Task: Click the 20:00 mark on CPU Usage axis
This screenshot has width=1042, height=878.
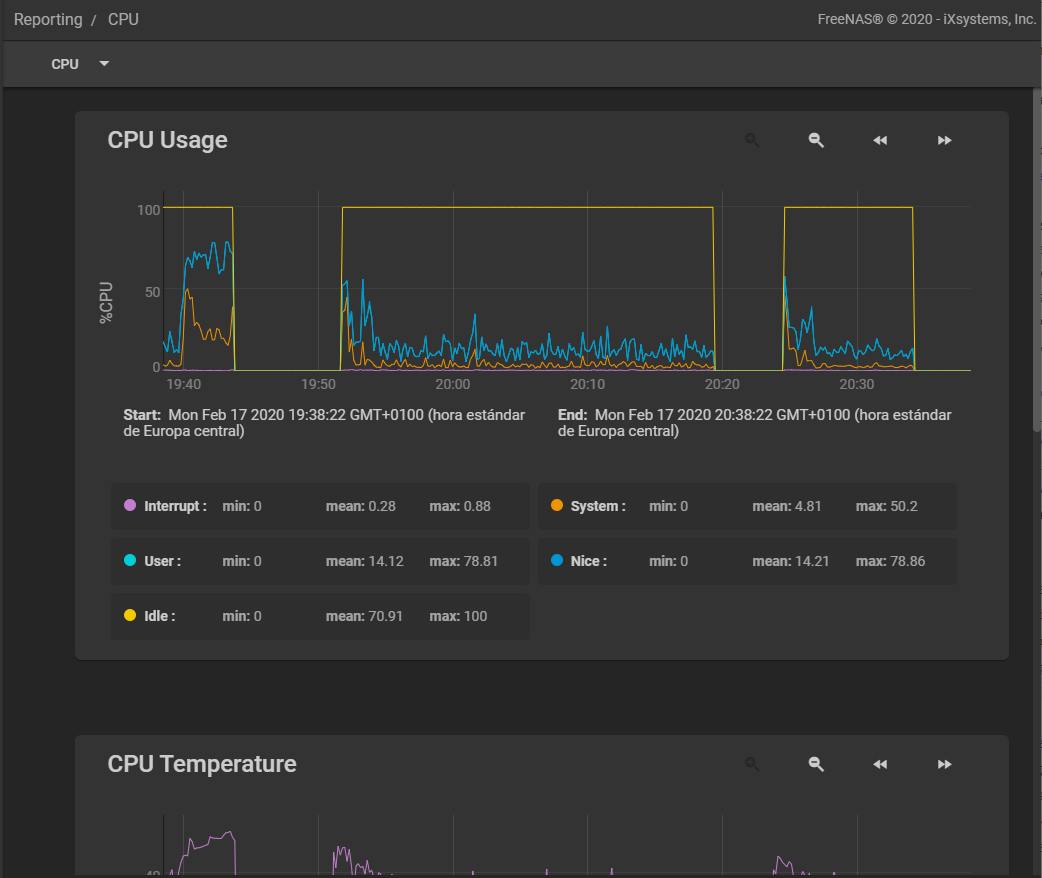Action: point(453,384)
